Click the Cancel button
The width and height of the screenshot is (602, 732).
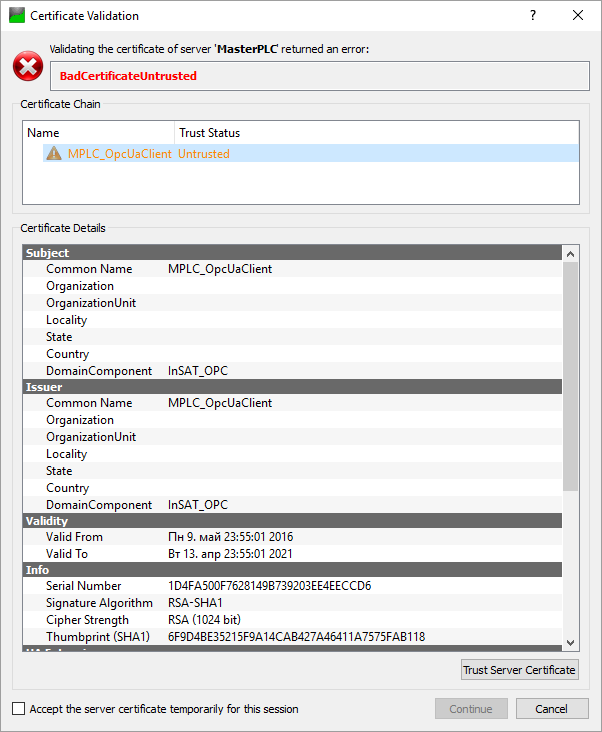[552, 709]
